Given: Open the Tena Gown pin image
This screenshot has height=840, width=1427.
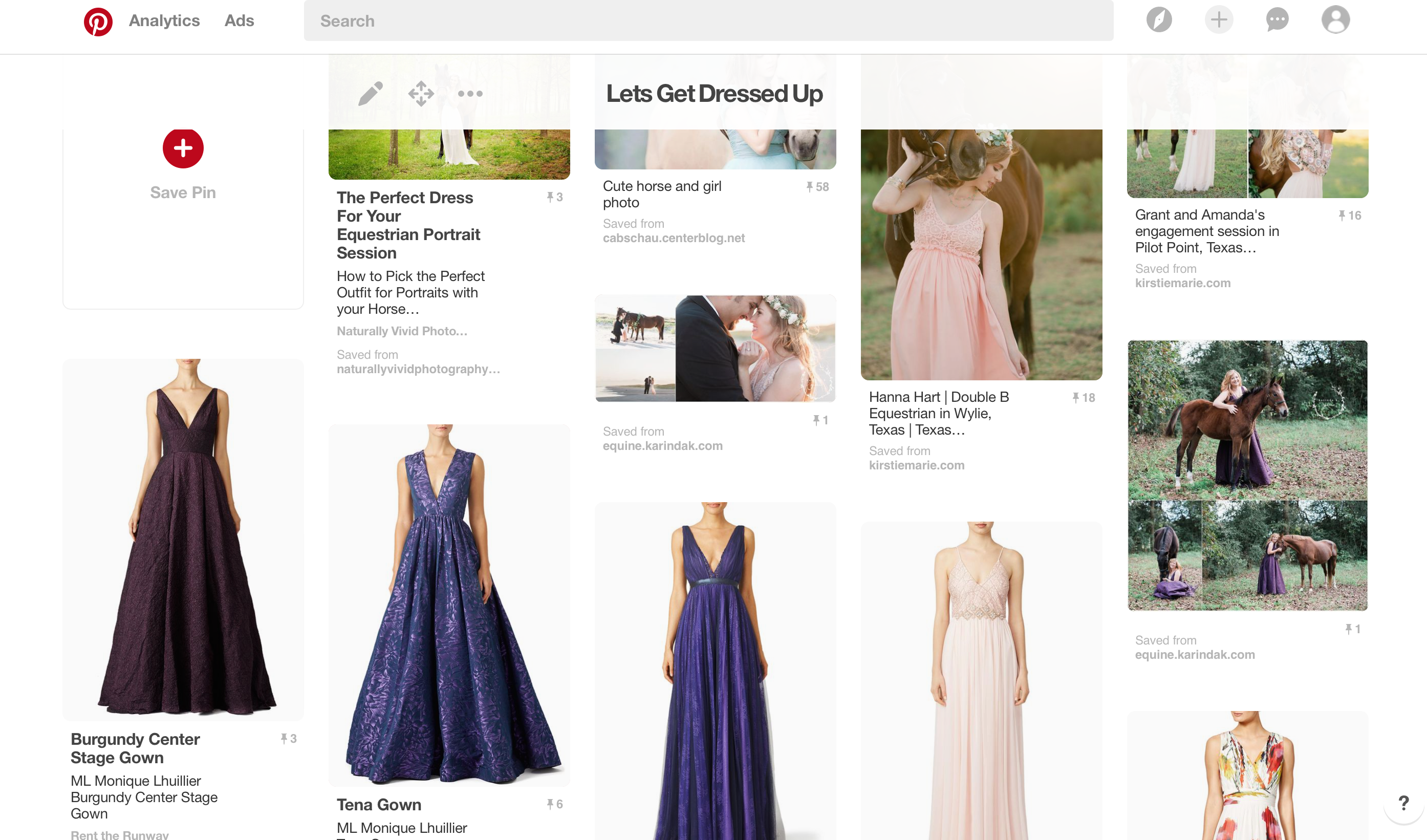Looking at the screenshot, I should 449,605.
